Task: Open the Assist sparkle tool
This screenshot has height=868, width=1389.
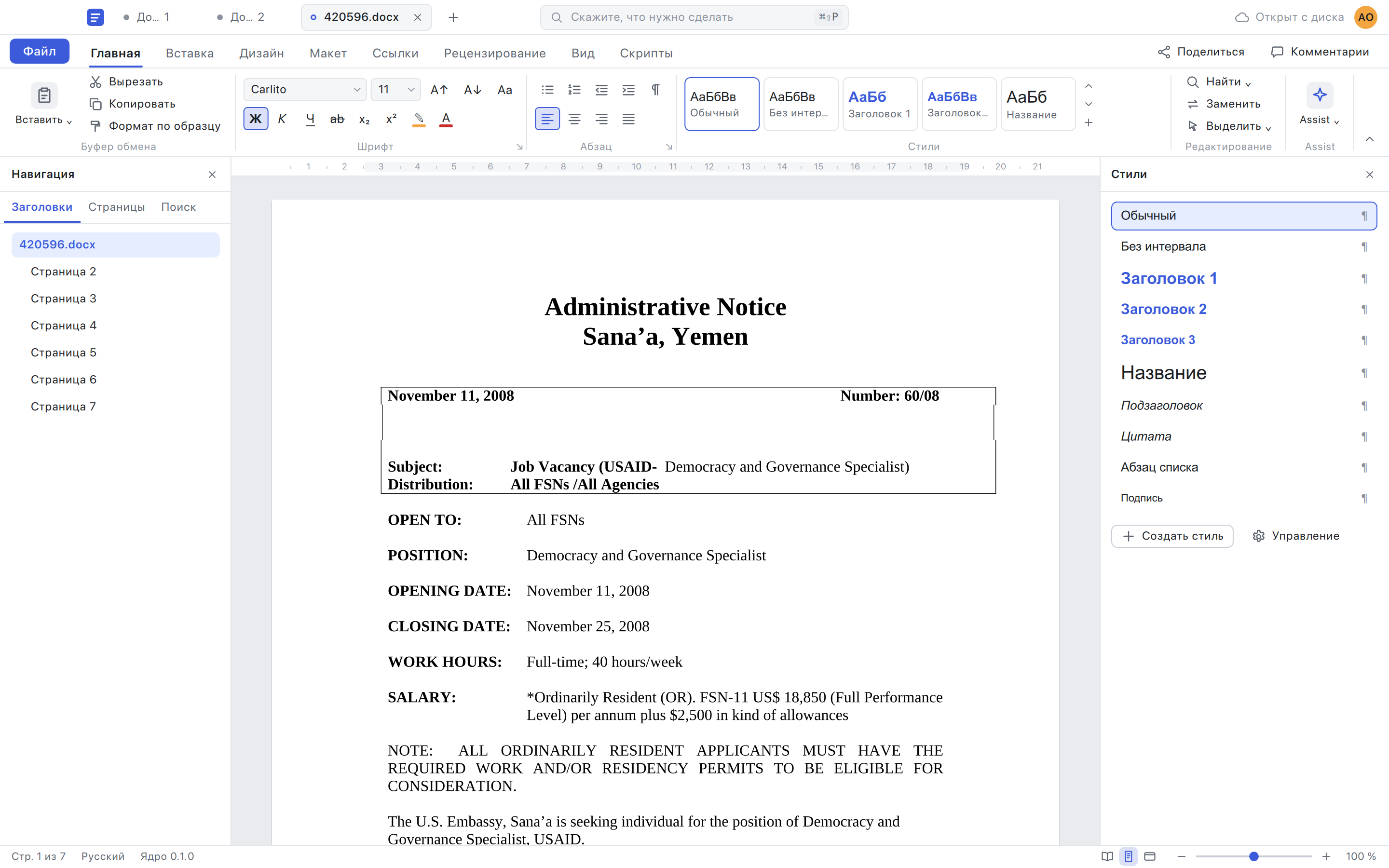Action: click(x=1320, y=95)
